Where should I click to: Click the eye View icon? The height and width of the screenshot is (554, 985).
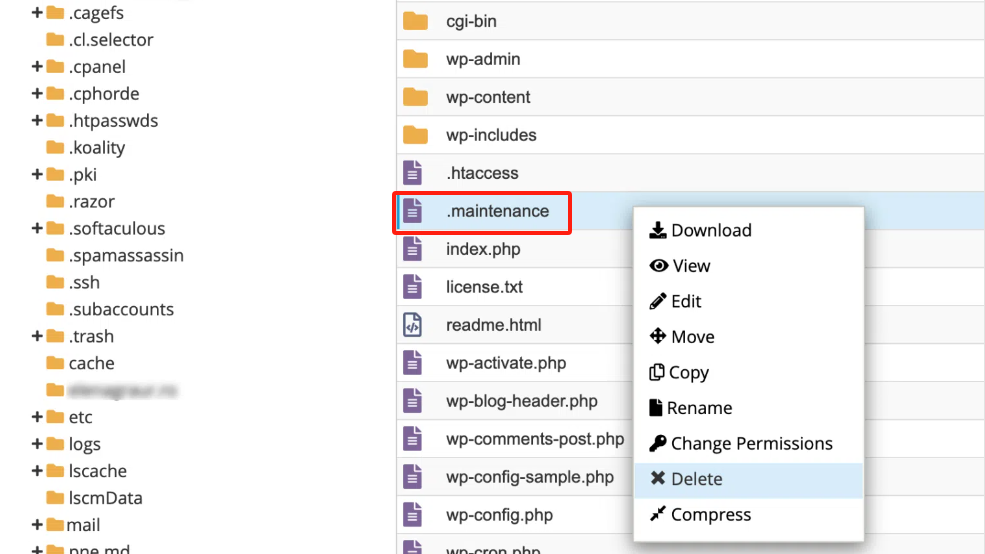pos(658,266)
